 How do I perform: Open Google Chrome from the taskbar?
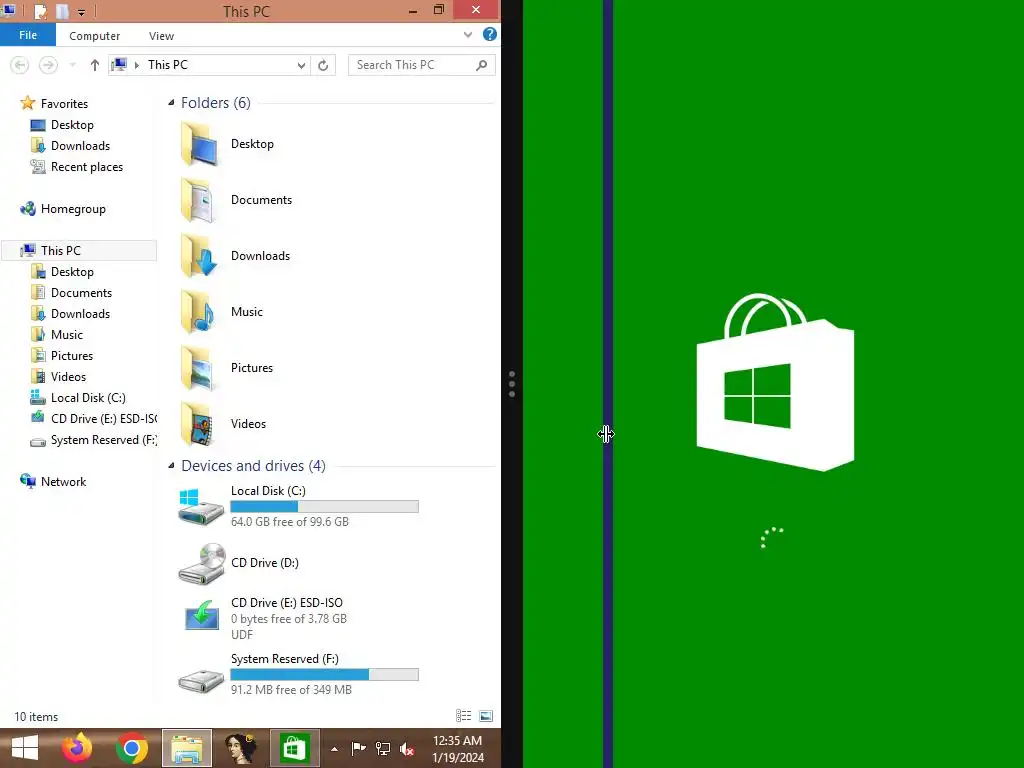click(x=131, y=748)
